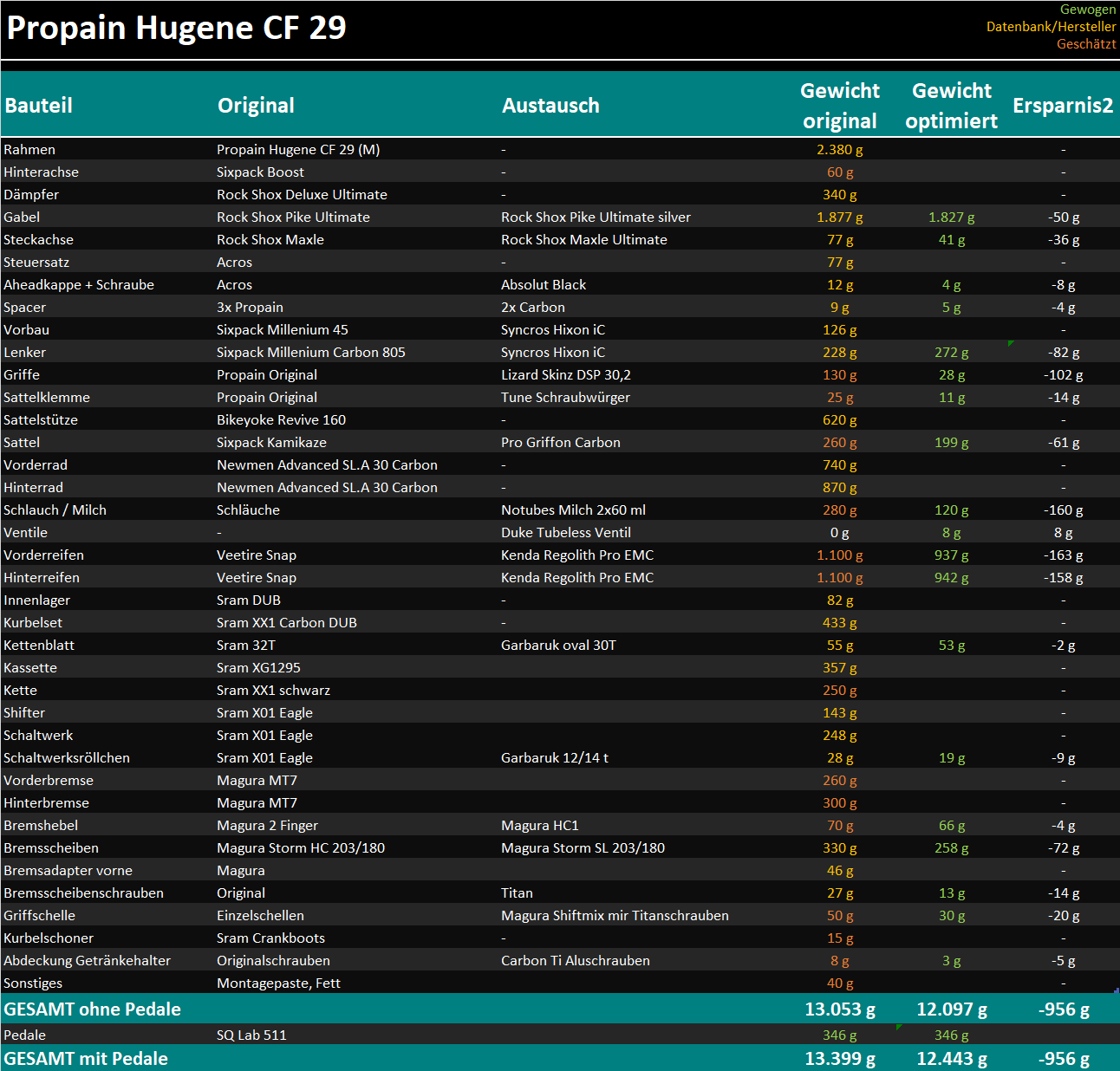Select the Geschätzt legend label
The image size is (1120, 1071).
[1086, 44]
